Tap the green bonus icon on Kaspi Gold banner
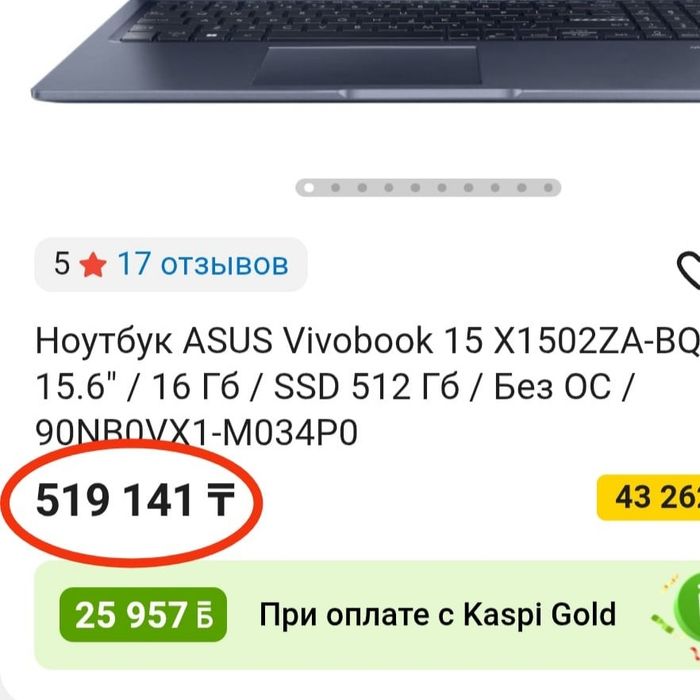The width and height of the screenshot is (700, 700). [688, 600]
